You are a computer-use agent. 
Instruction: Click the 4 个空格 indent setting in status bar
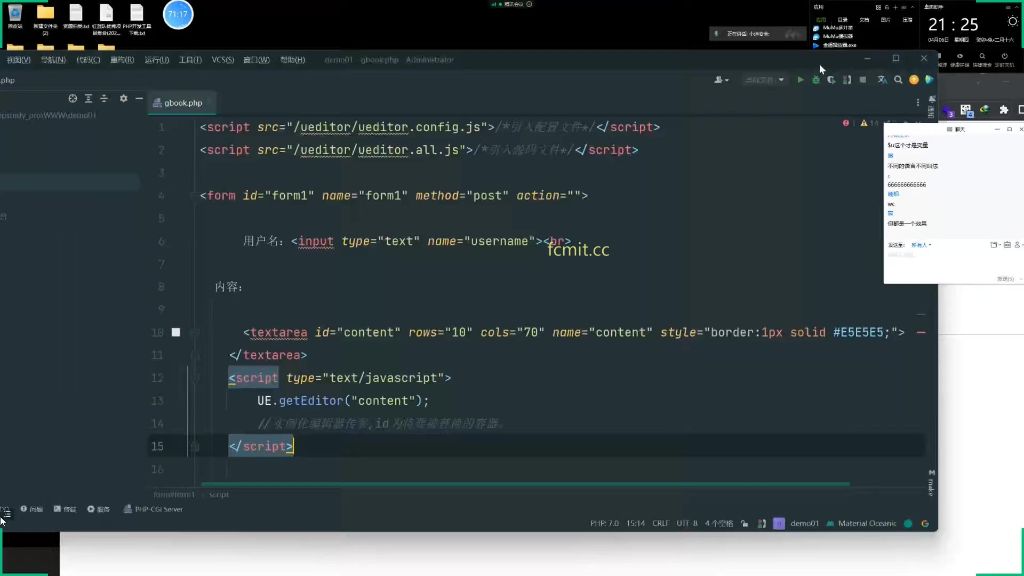coord(718,523)
